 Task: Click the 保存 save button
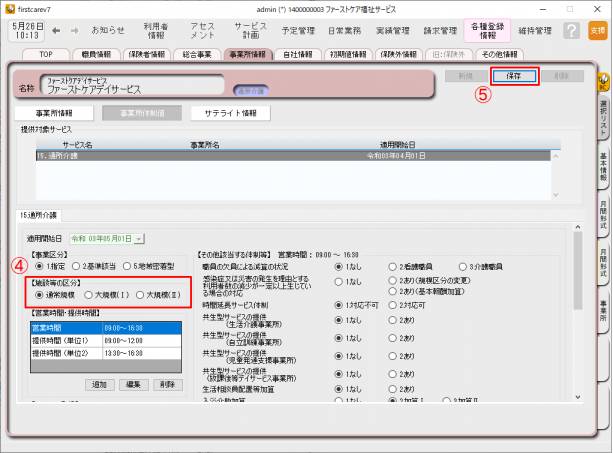[x=515, y=75]
